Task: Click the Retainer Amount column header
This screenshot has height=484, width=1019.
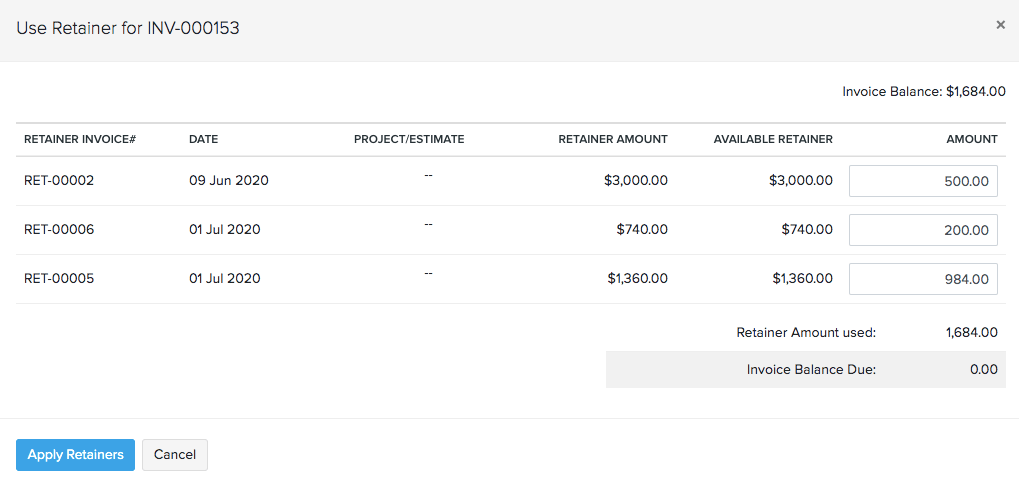Action: [612, 139]
